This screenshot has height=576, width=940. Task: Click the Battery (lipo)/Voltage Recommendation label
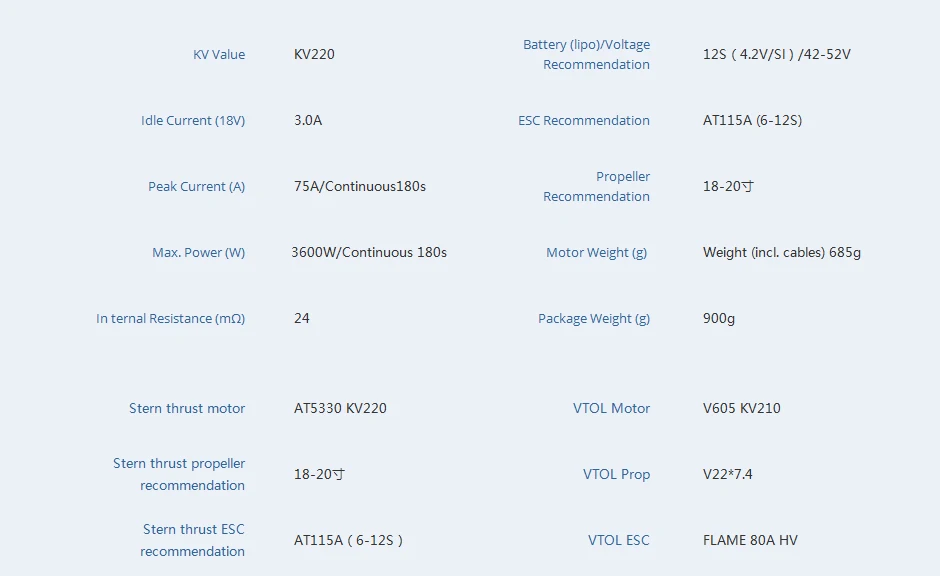click(x=587, y=54)
